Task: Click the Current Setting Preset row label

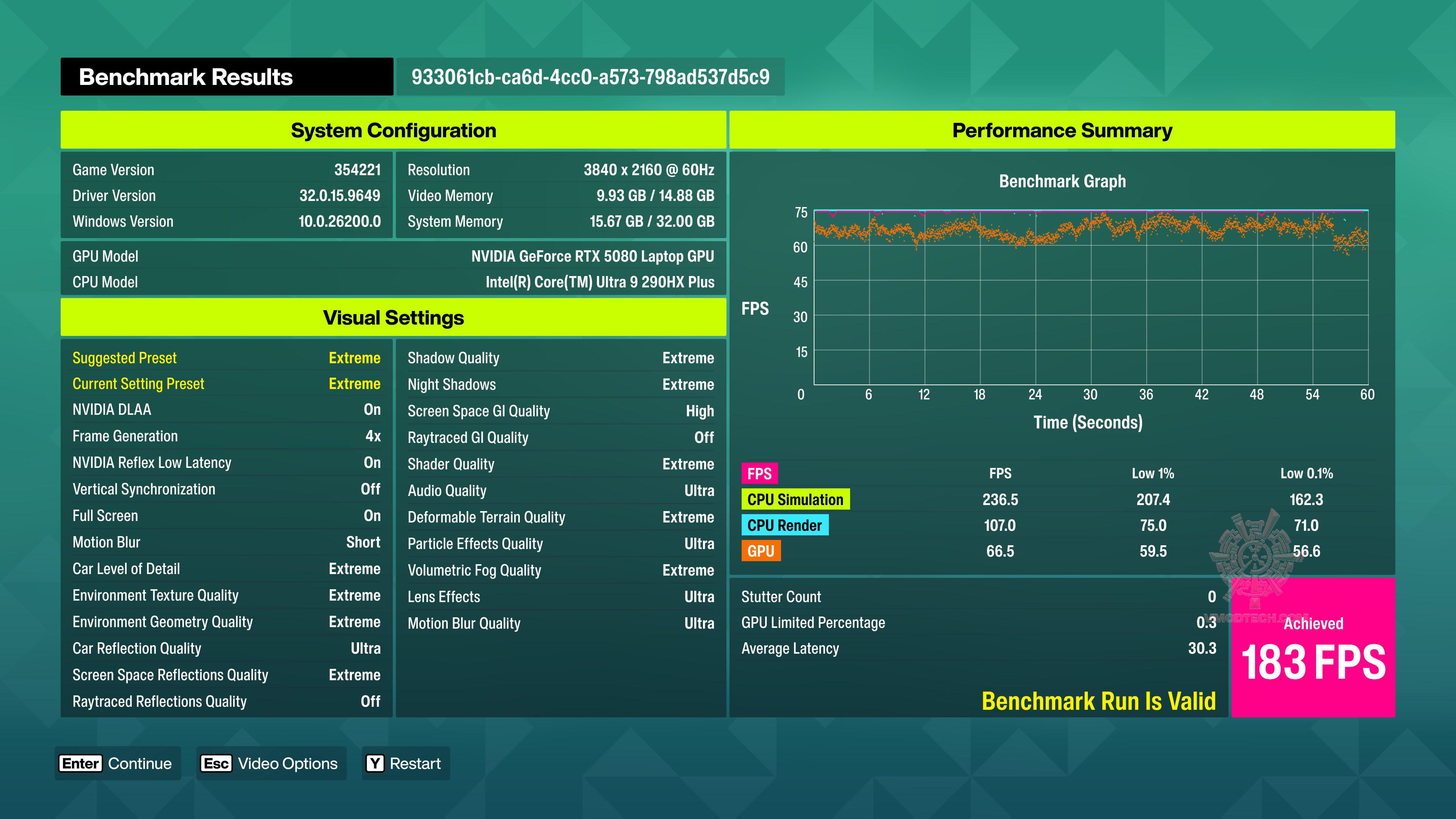Action: [x=138, y=384]
